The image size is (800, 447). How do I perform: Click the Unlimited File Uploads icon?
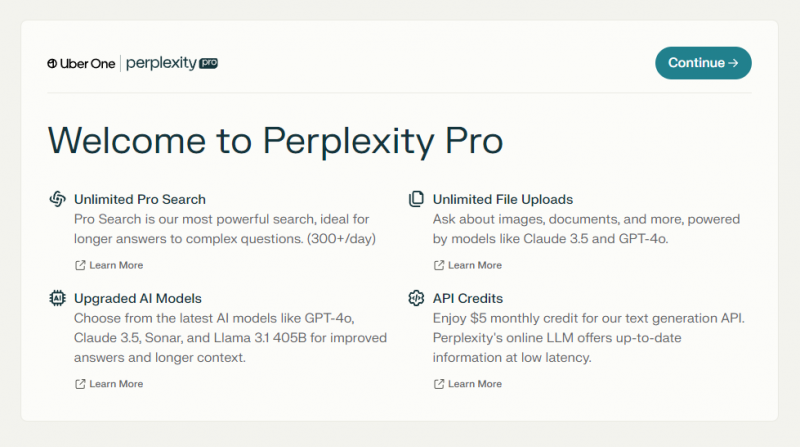[x=416, y=199]
